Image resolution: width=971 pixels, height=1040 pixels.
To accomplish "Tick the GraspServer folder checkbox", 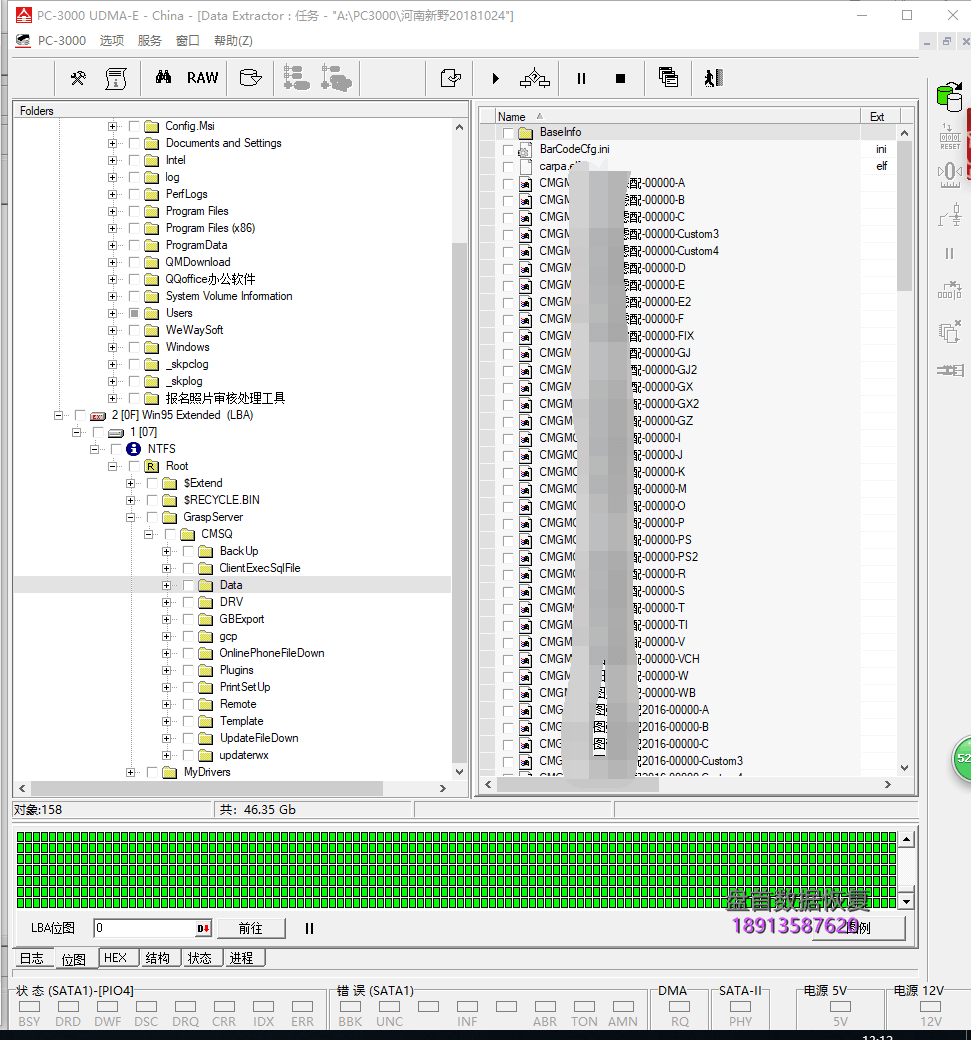I will 152,517.
